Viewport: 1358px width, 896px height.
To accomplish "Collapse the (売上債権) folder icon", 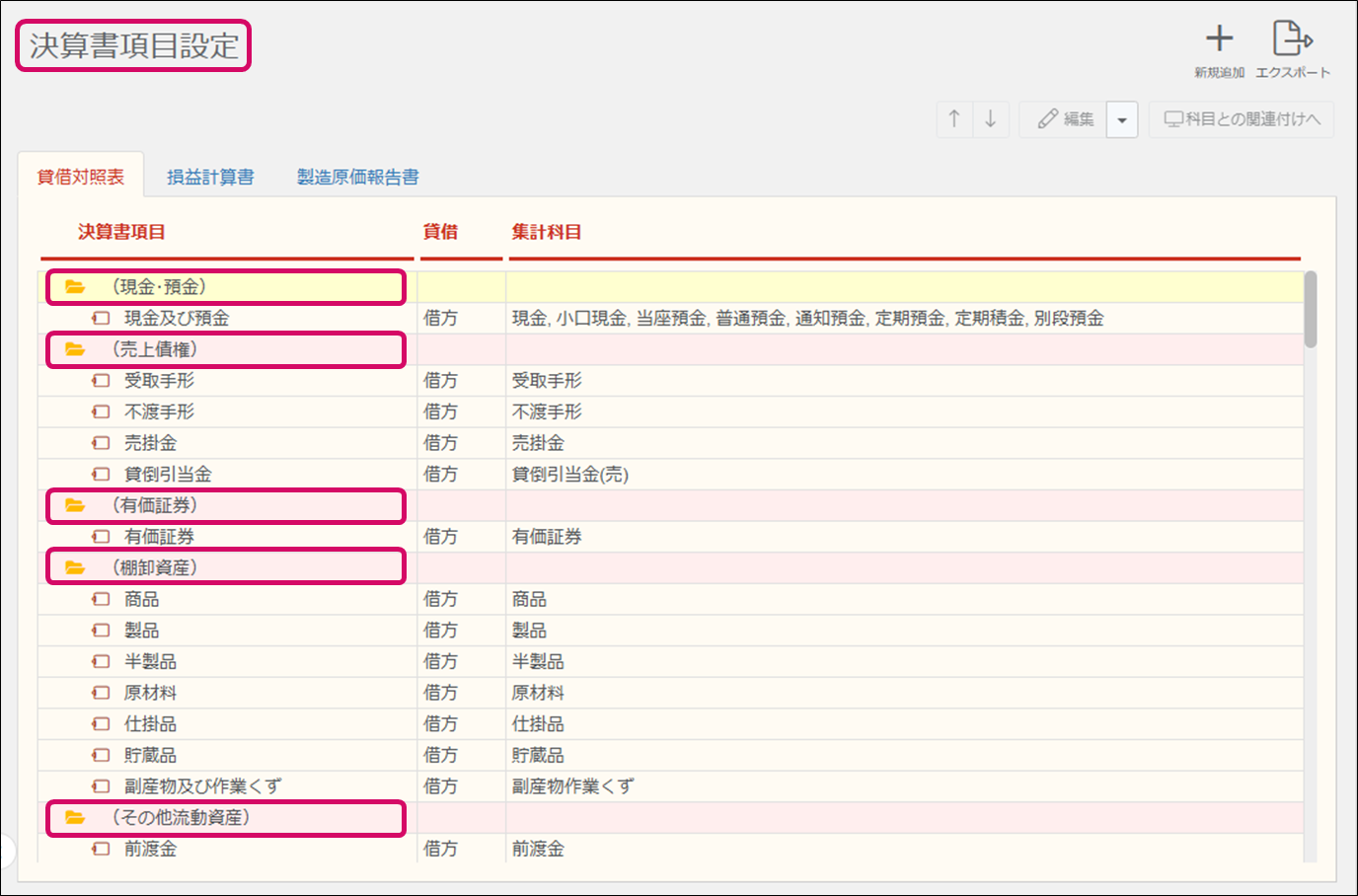I will click(75, 349).
